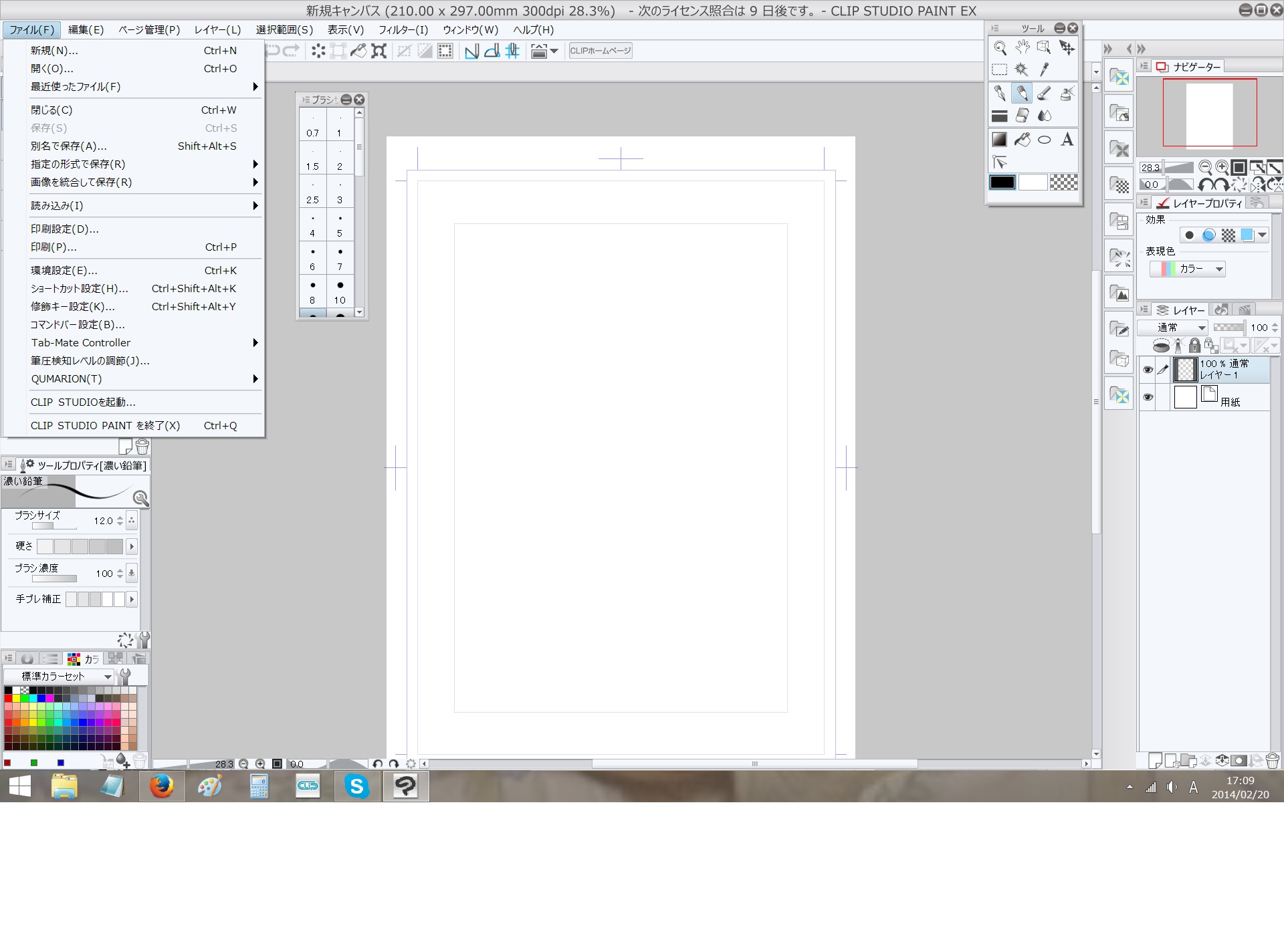Hide layer レイヤー 1 via eye icon
The width and height of the screenshot is (1284, 952).
(1148, 370)
